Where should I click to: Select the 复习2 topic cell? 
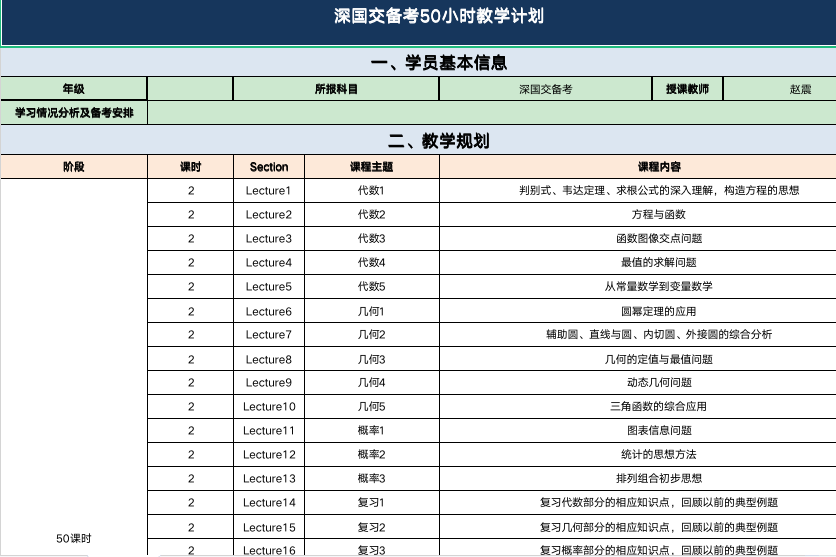[372, 527]
